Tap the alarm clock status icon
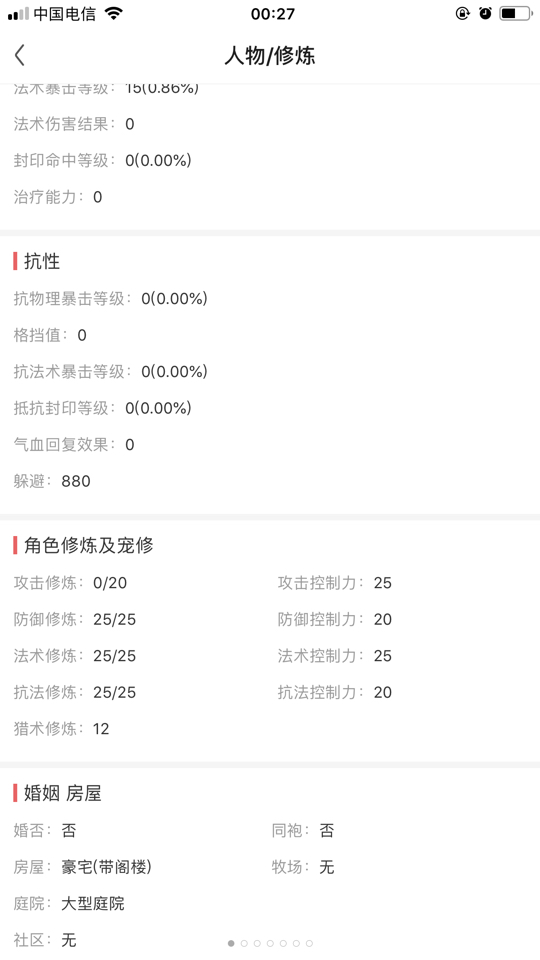 pyautogui.click(x=486, y=13)
